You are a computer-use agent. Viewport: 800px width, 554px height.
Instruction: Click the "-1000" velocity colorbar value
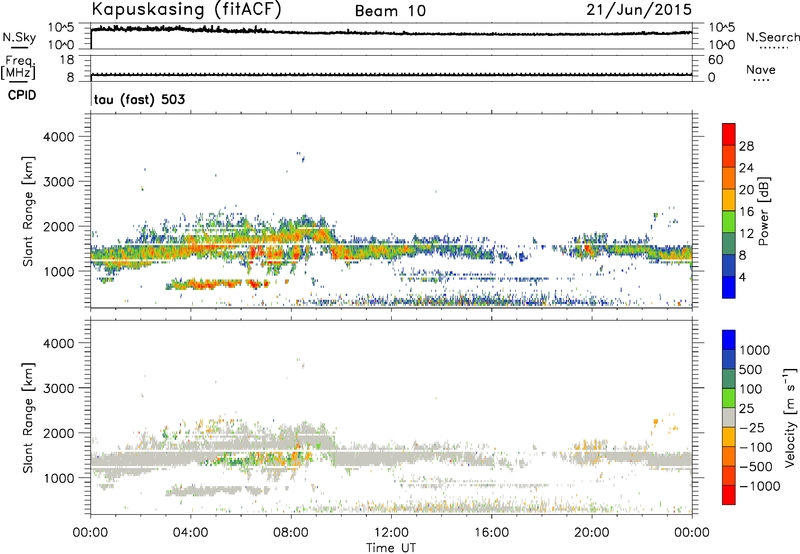[x=759, y=486]
